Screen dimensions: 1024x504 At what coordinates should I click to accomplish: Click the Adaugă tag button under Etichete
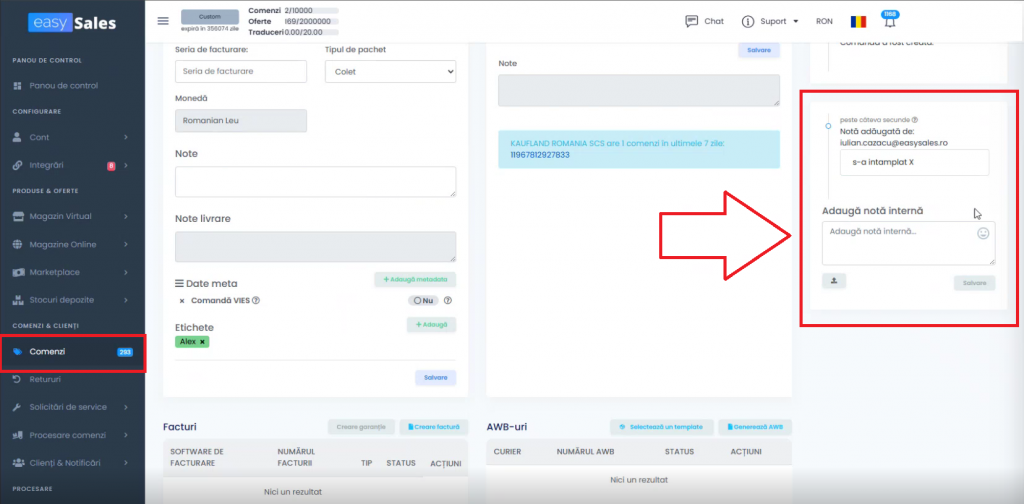tap(432, 324)
